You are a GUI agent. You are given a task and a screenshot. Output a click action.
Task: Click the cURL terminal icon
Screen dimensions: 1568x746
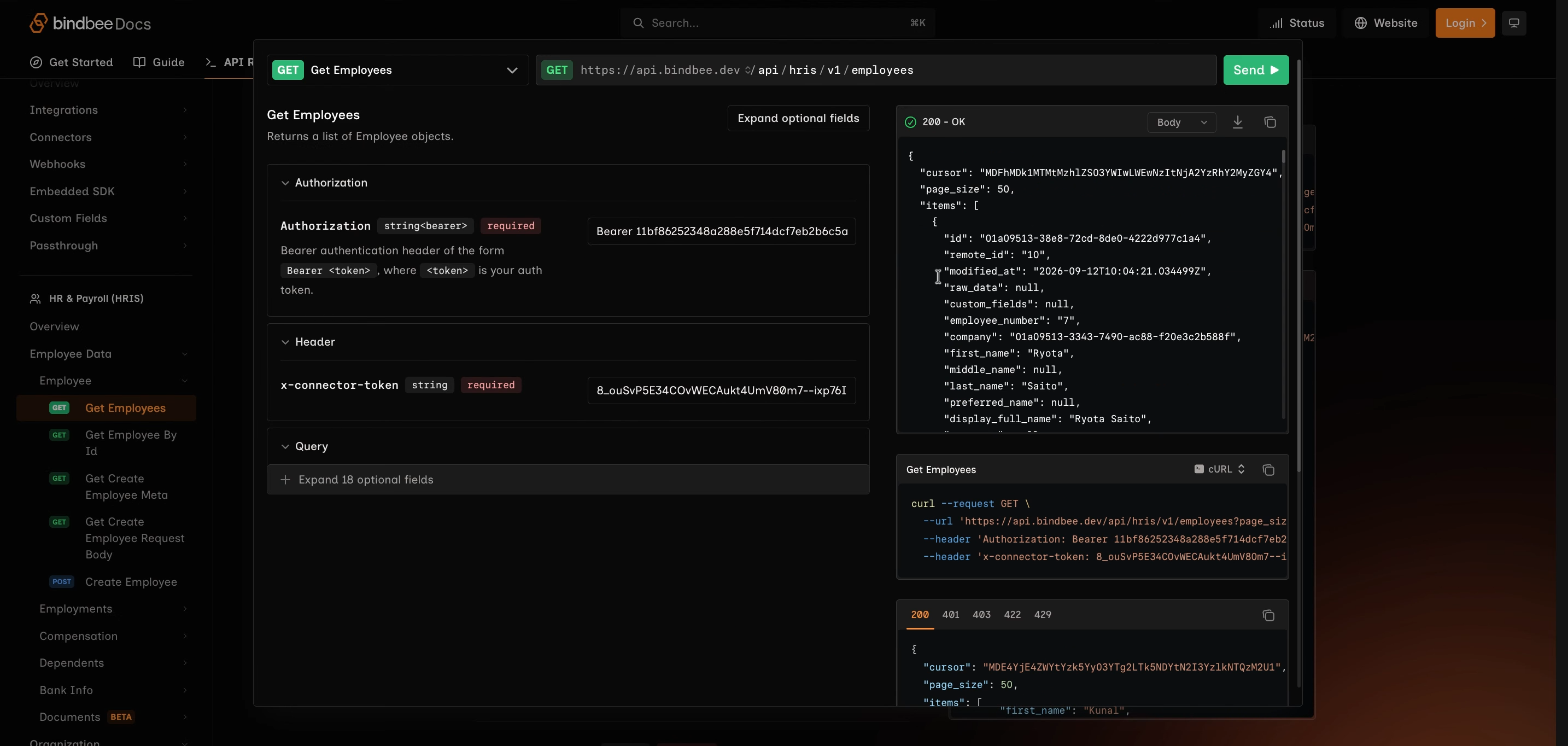tap(1198, 469)
